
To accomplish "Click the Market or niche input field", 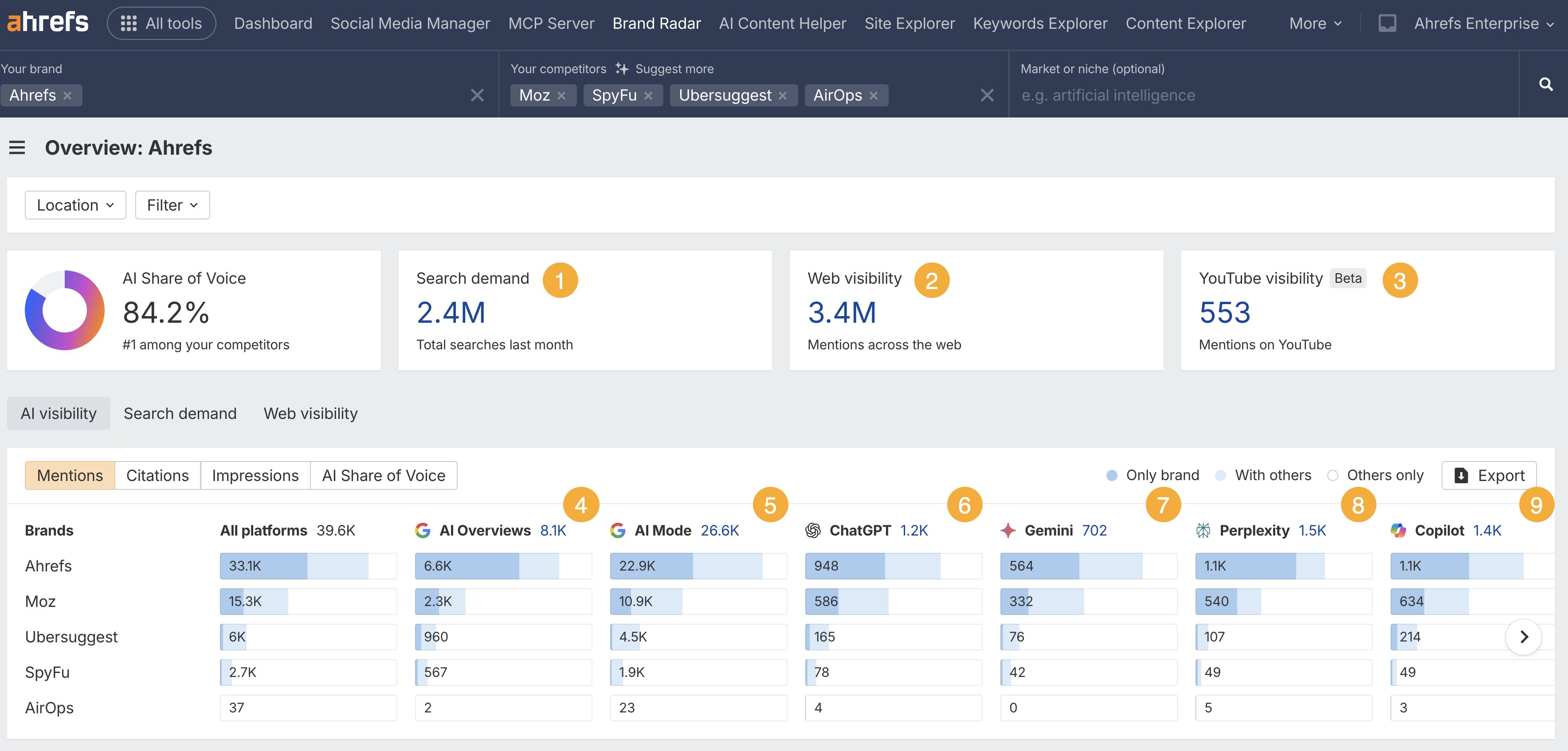I will [1260, 96].
